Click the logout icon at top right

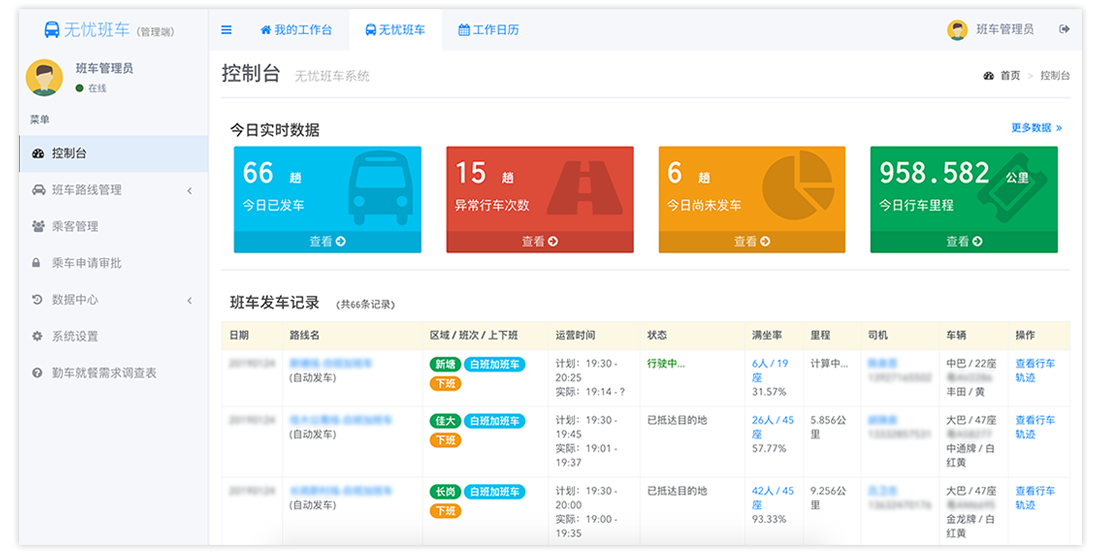1064,30
